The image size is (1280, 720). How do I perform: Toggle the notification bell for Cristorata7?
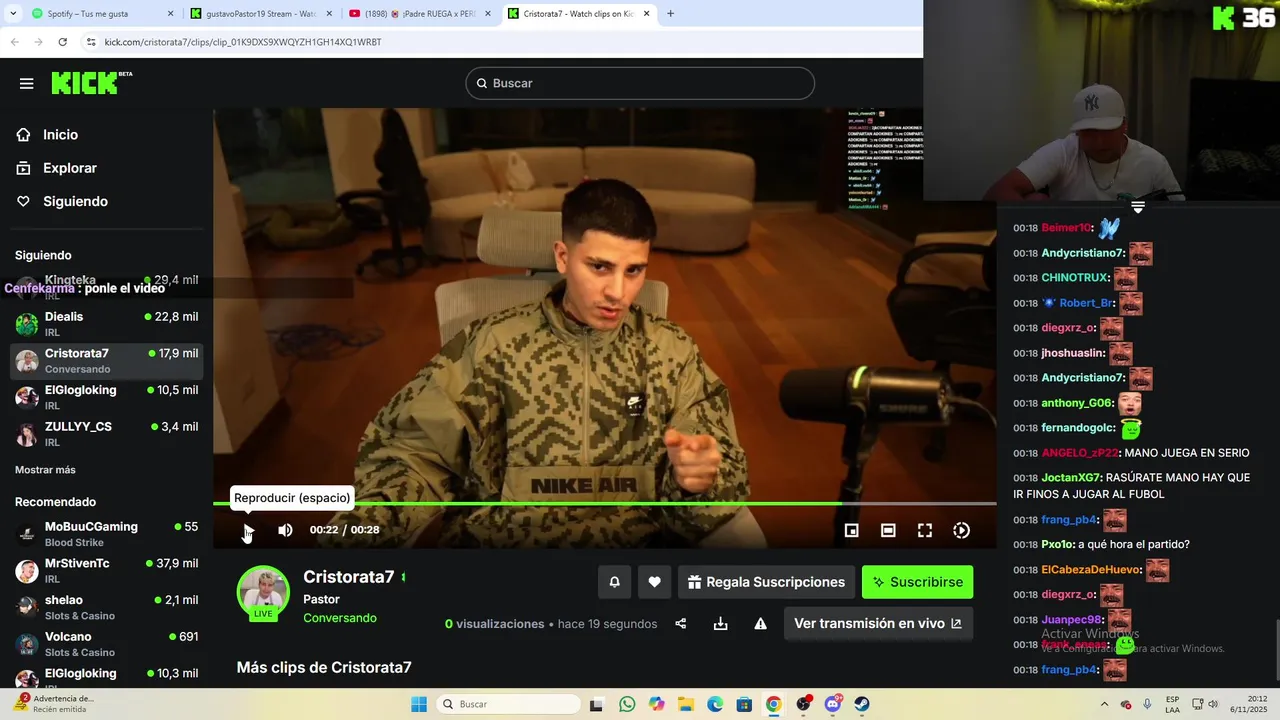click(x=614, y=582)
